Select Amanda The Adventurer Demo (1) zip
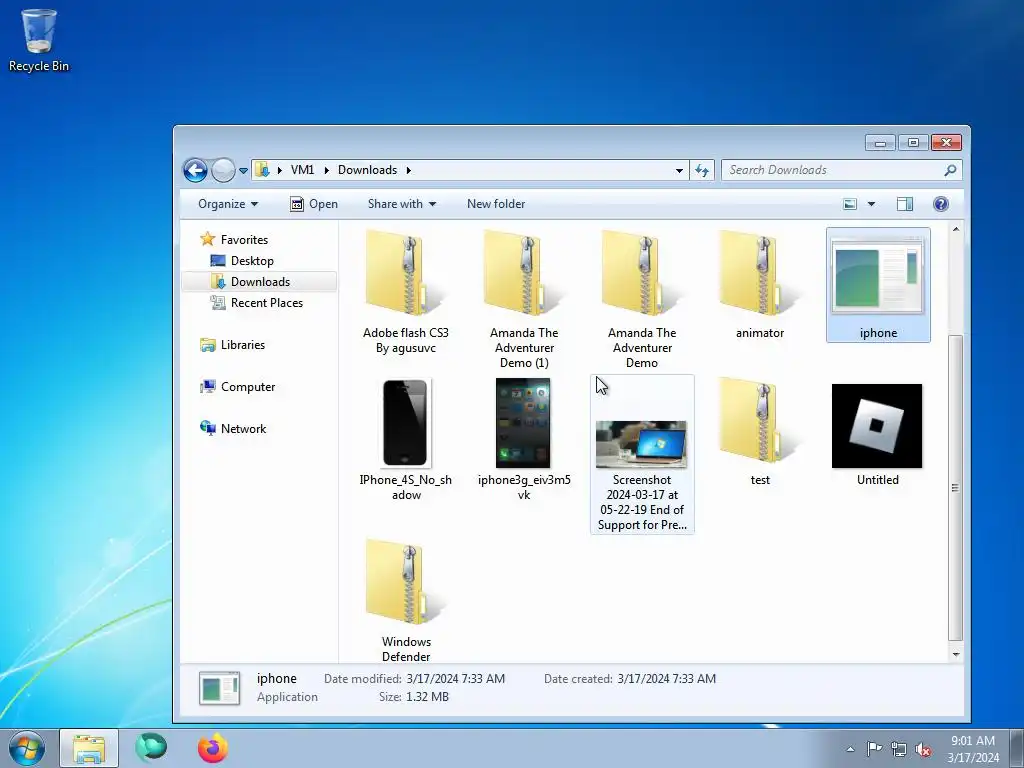Viewport: 1024px width, 768px height. pos(524,298)
